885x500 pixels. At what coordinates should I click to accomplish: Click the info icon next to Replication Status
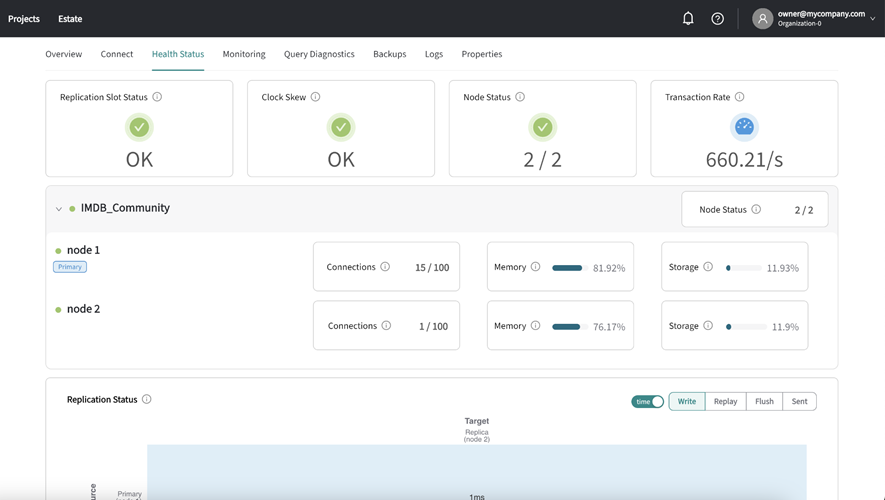[146, 399]
